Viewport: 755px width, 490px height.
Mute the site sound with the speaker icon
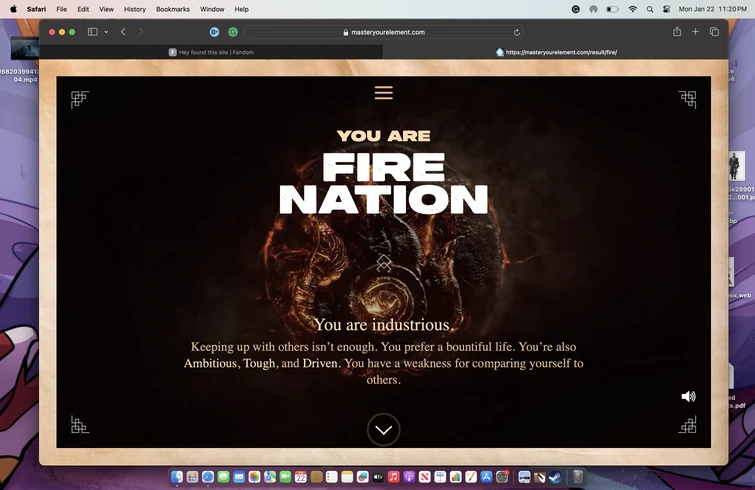coord(689,396)
